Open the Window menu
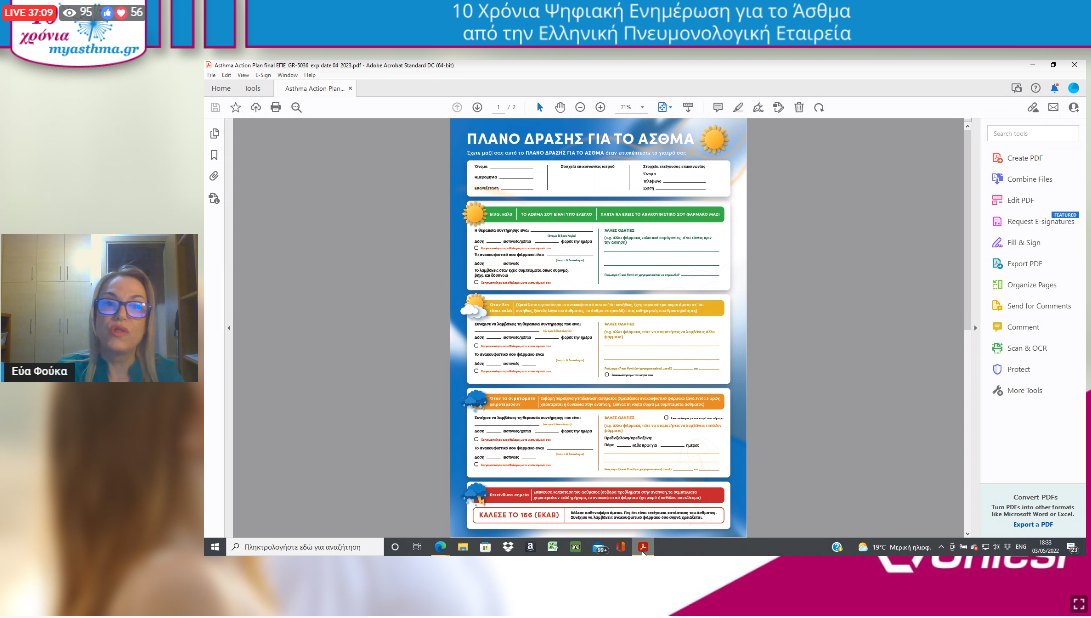1091x618 pixels. (287, 75)
